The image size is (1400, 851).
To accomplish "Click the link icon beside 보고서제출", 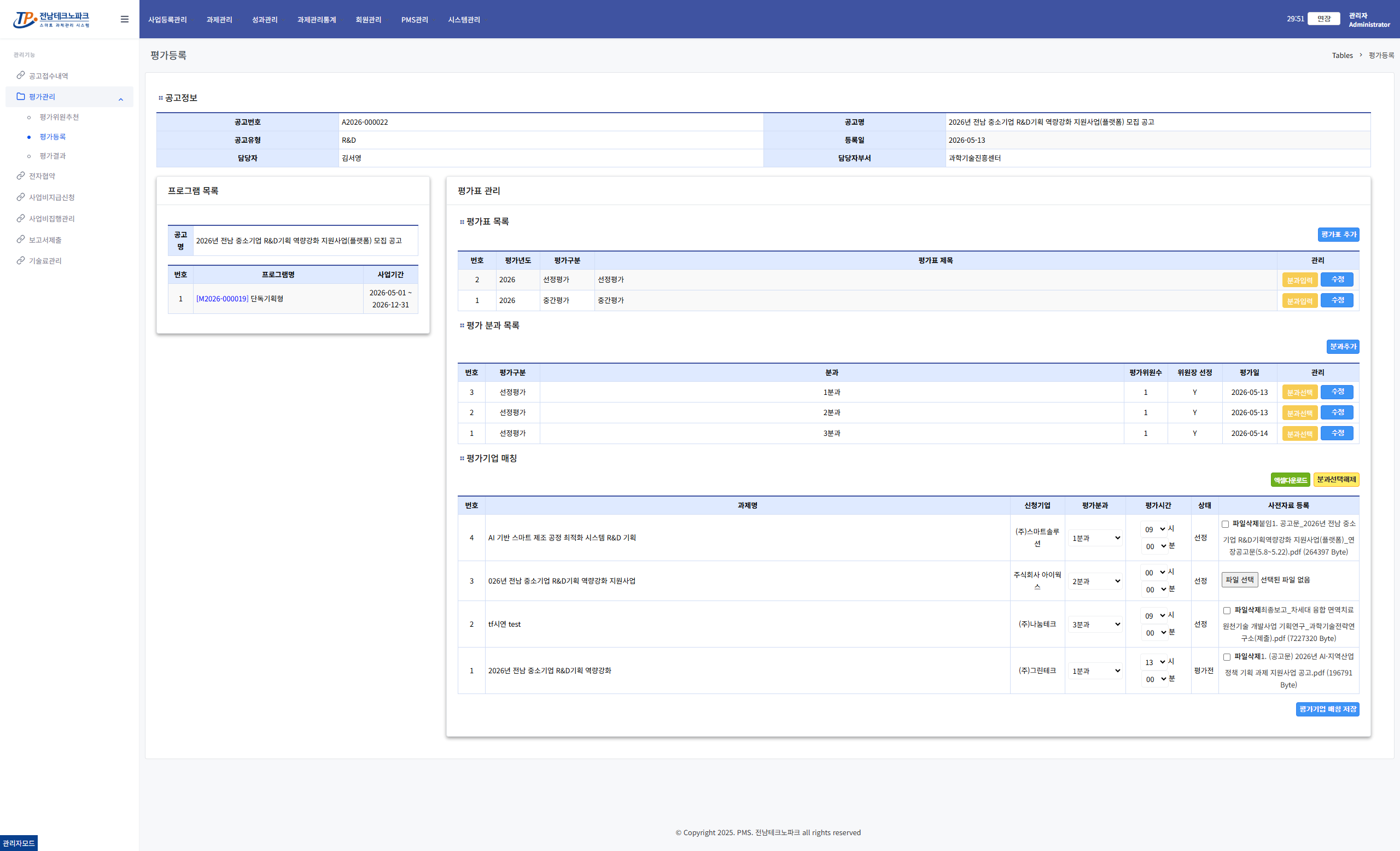I will tap(20, 240).
